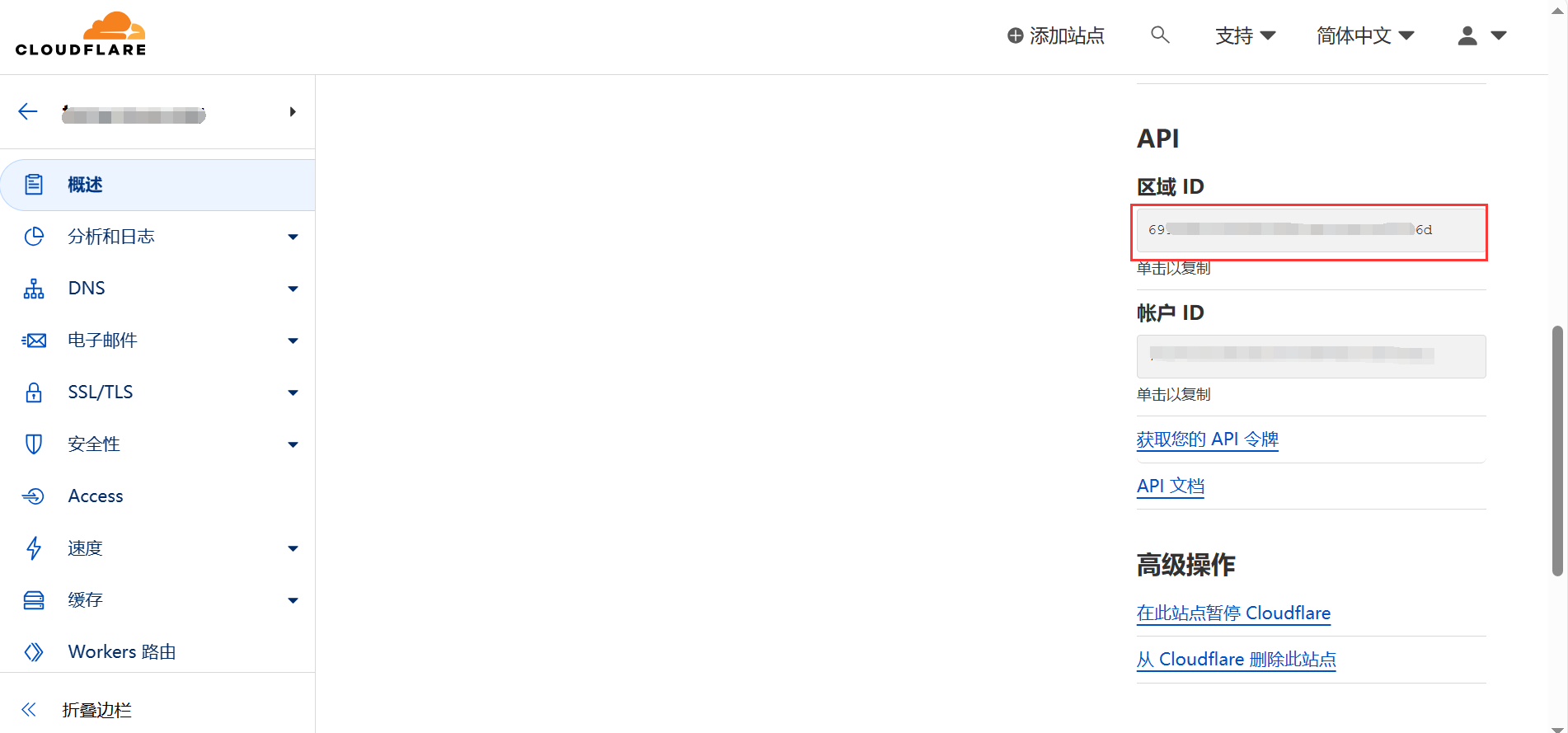Click the Speed lightning bolt icon
The image size is (1568, 733).
pyautogui.click(x=34, y=548)
